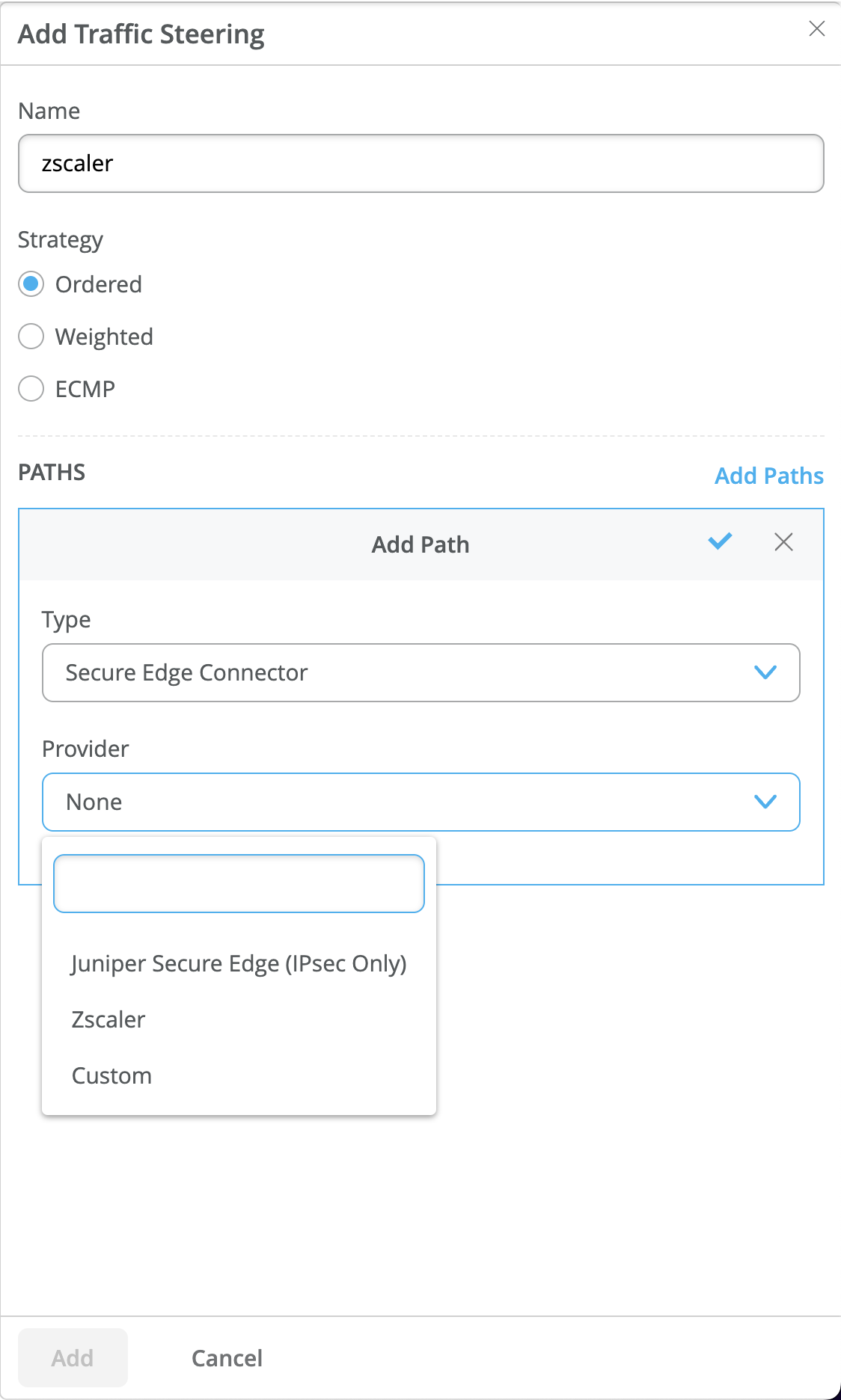
Task: Click the Add Path panel header title
Action: pos(420,544)
